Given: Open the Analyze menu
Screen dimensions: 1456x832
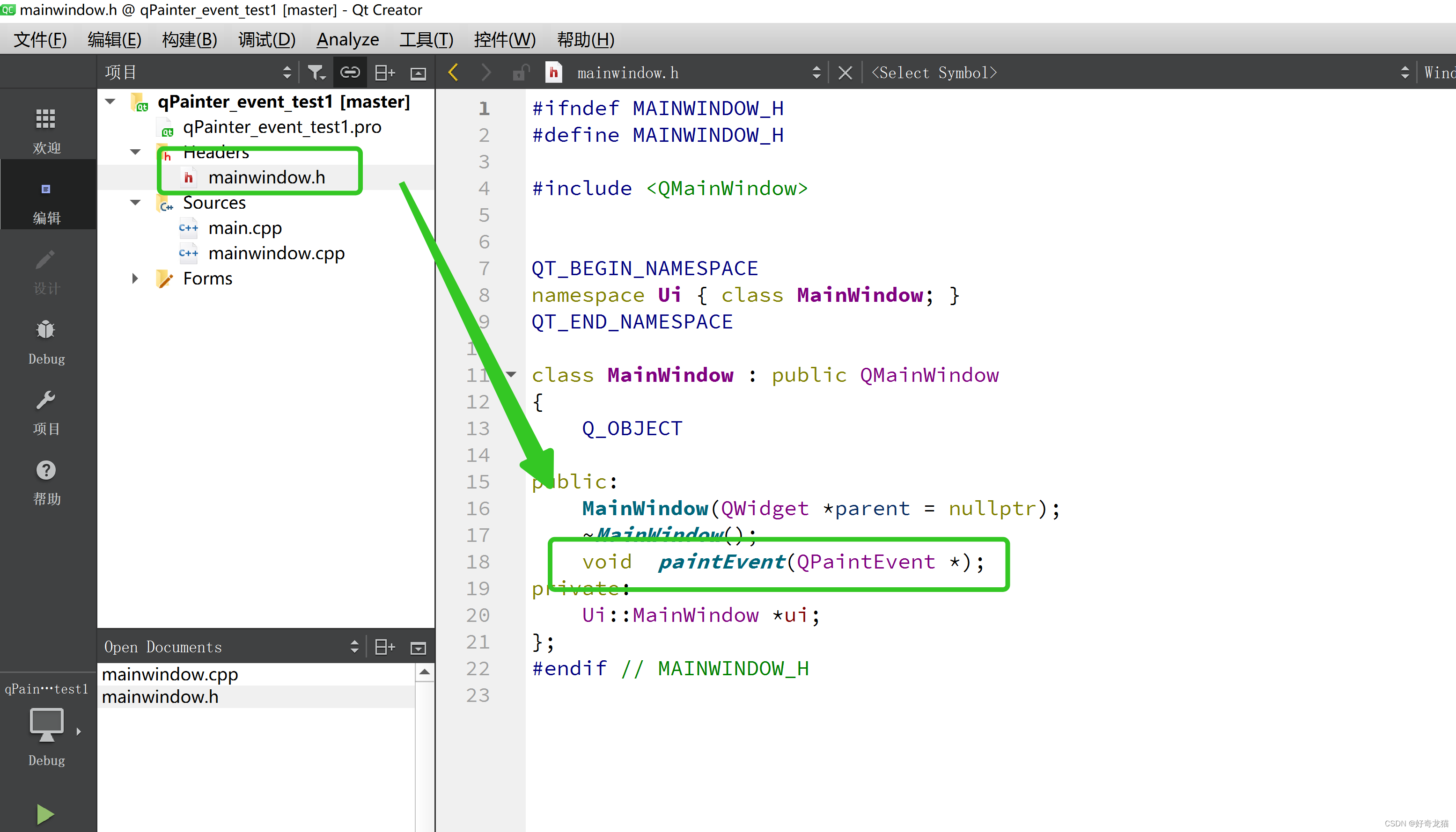Looking at the screenshot, I should tap(347, 39).
